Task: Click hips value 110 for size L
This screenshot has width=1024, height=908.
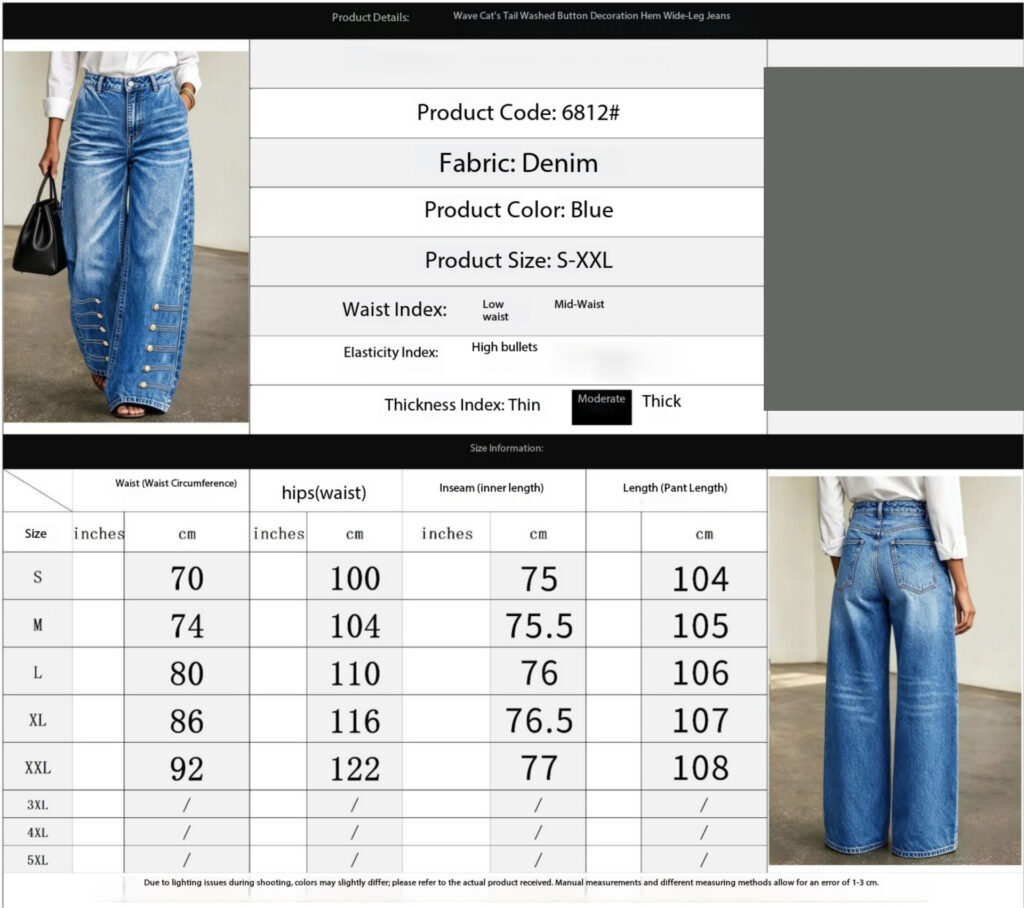Action: (355, 673)
